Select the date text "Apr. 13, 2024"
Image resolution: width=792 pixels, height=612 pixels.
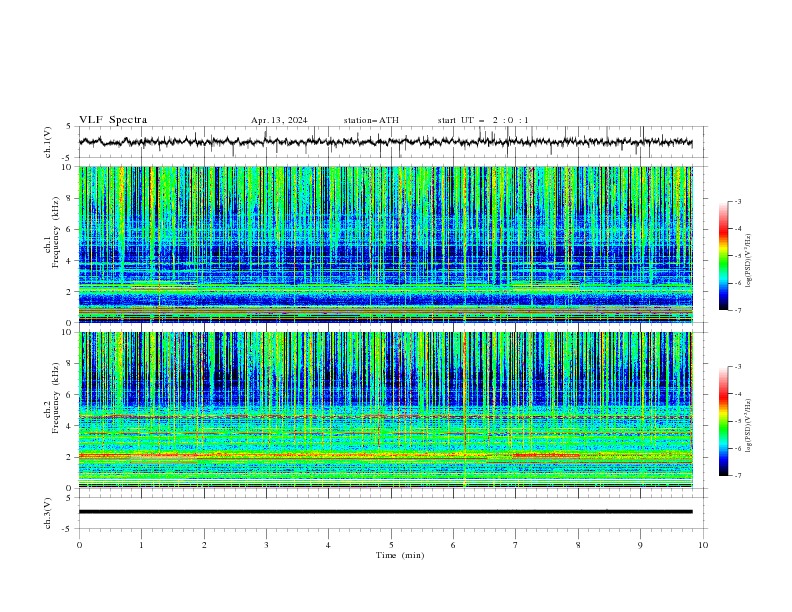point(279,120)
